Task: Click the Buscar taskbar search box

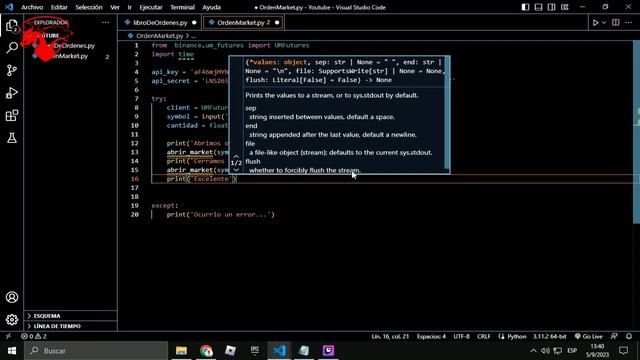Action: (x=96, y=351)
